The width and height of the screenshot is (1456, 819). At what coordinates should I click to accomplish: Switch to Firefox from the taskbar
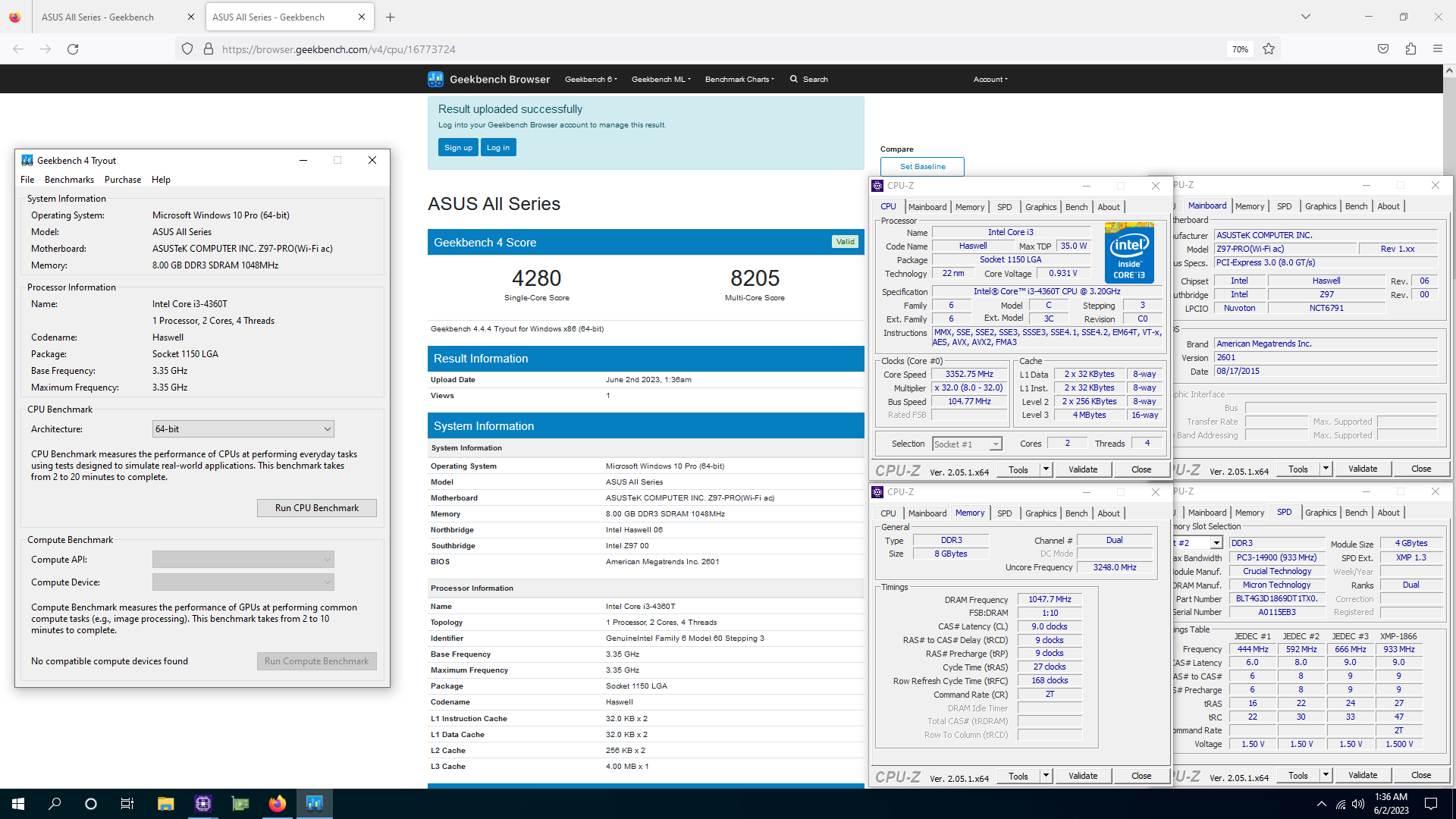tap(277, 804)
